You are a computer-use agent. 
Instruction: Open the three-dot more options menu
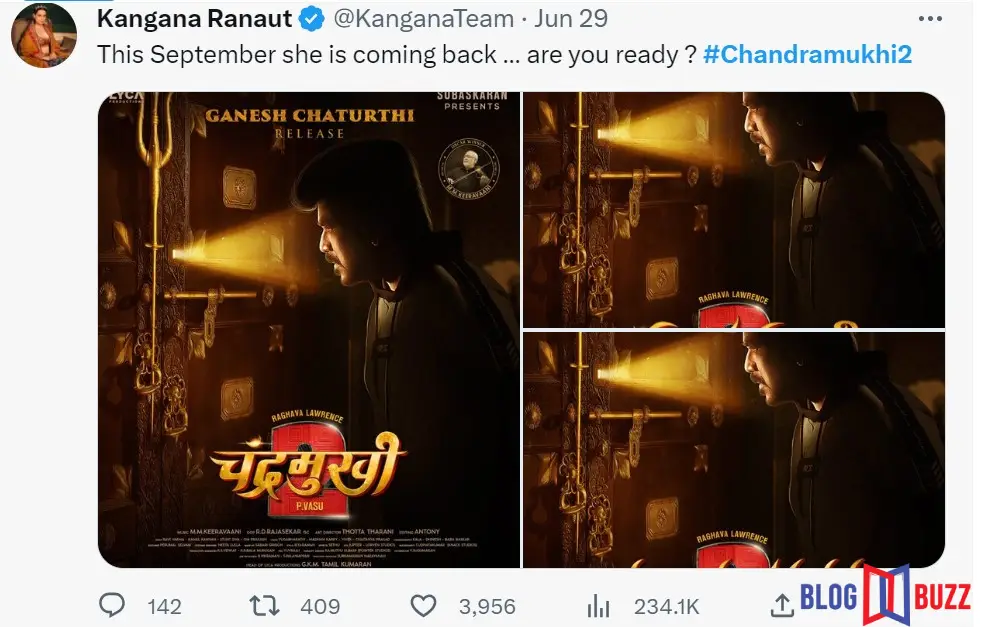930,19
